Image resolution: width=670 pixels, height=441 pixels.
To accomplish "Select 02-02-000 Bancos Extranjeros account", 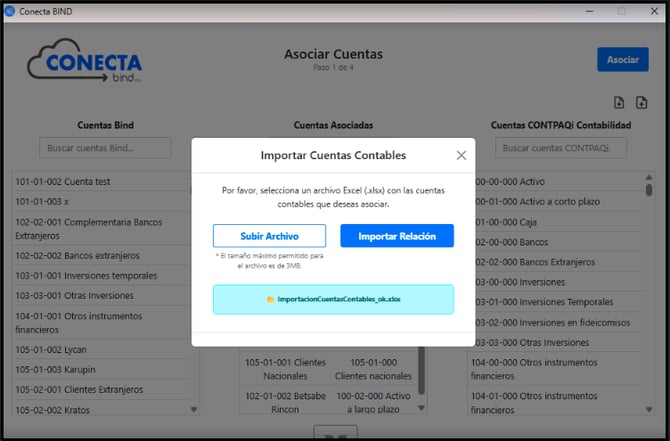I will coord(559,262).
